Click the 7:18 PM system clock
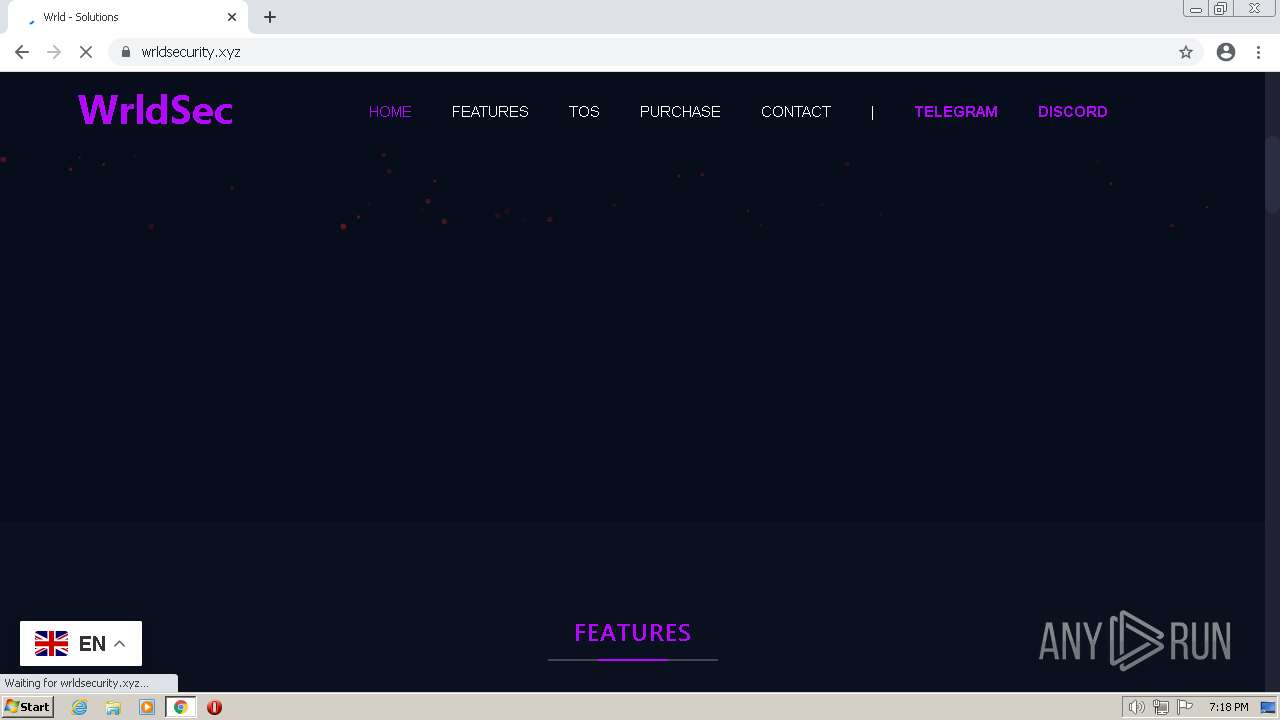 pos(1228,707)
